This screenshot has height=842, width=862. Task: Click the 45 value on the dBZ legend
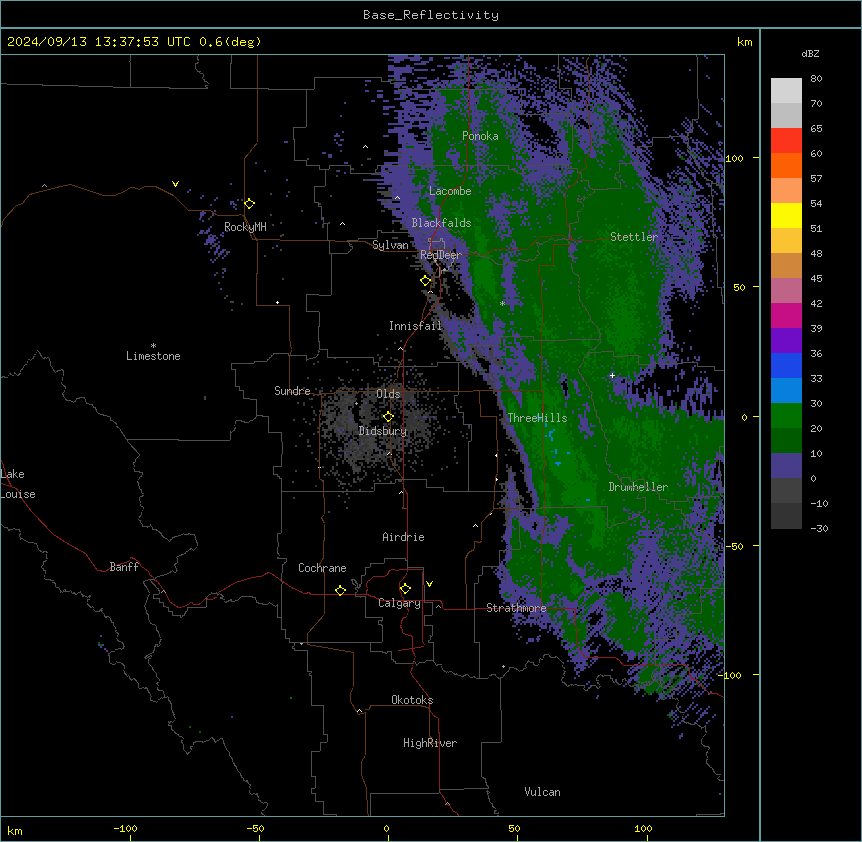tap(816, 279)
